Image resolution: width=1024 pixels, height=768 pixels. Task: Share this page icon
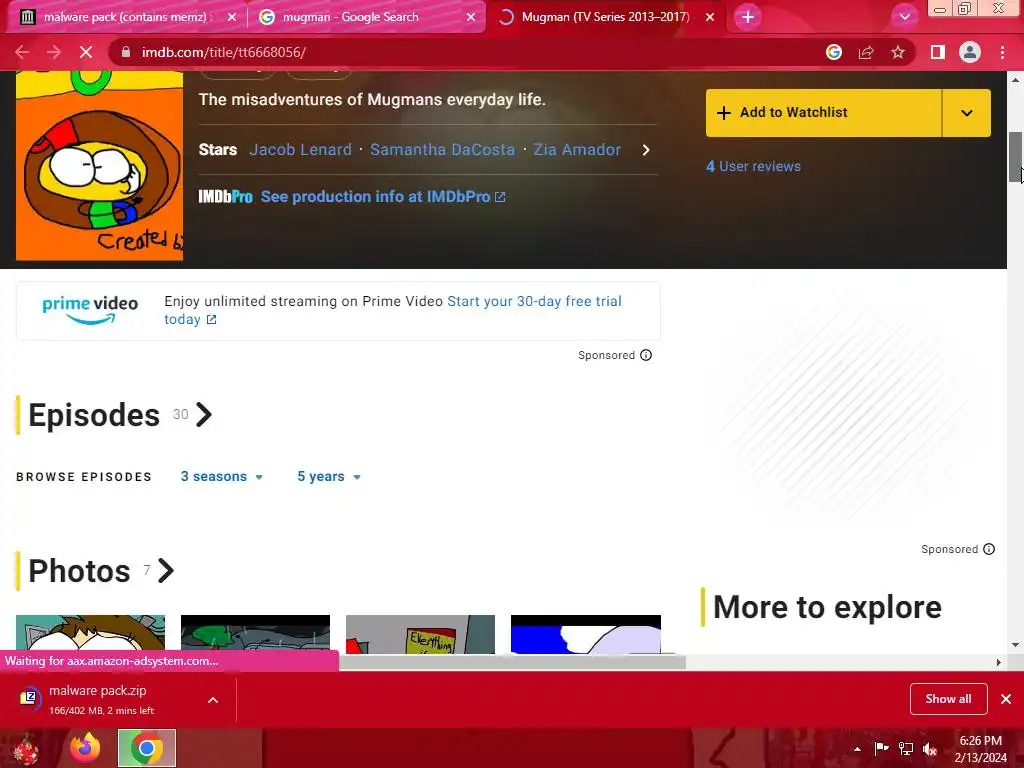pyautogui.click(x=866, y=52)
